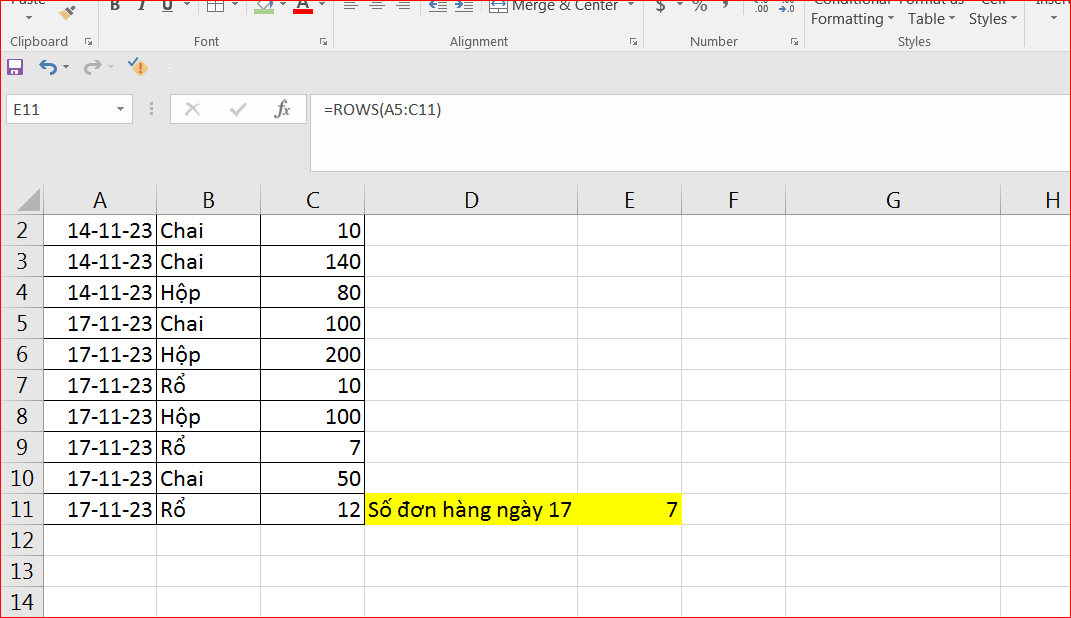Image resolution: width=1071 pixels, height=618 pixels.
Task: Apply the green Fill Color swatch
Action: click(x=264, y=7)
